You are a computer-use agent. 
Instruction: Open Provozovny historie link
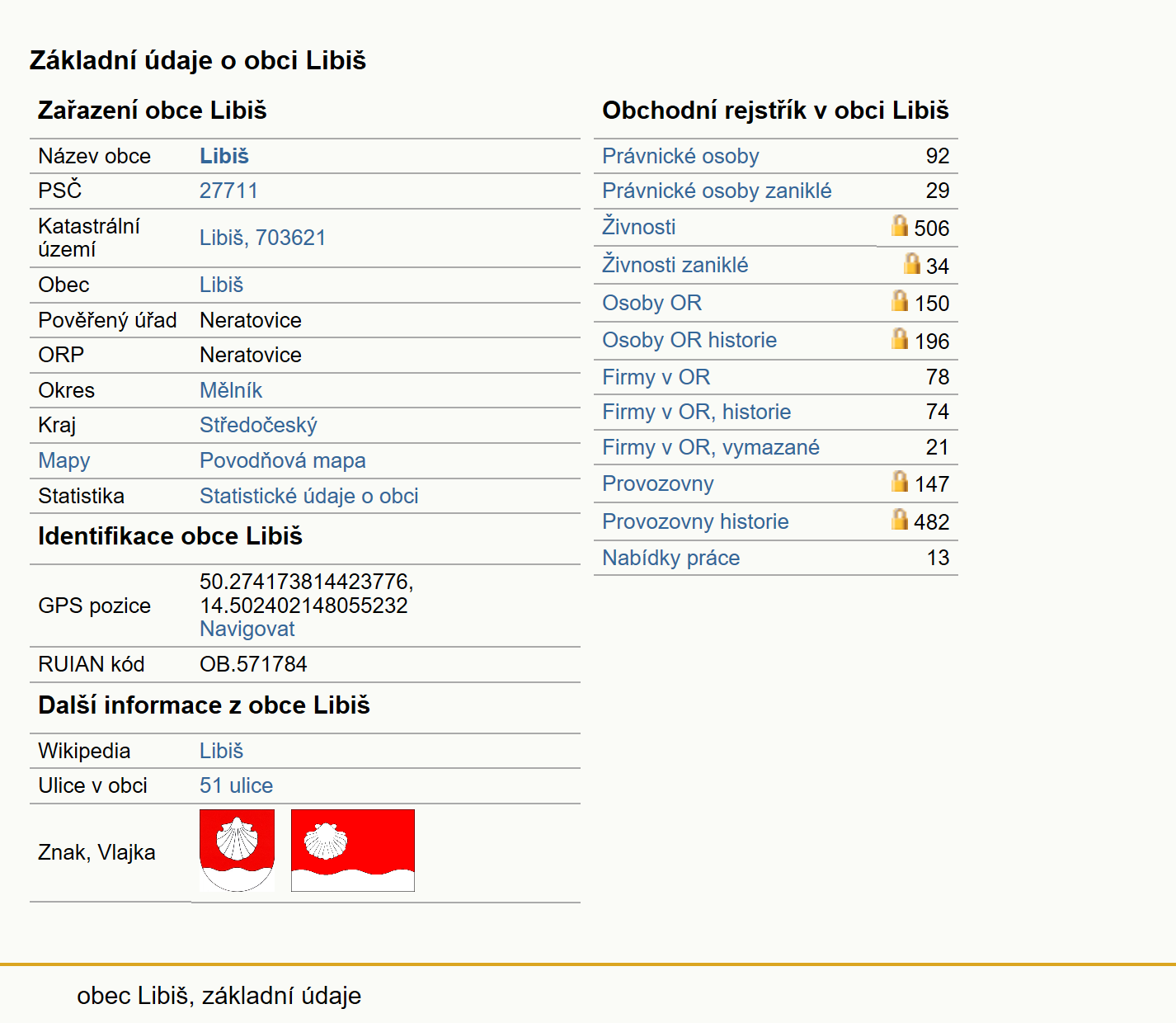695,521
